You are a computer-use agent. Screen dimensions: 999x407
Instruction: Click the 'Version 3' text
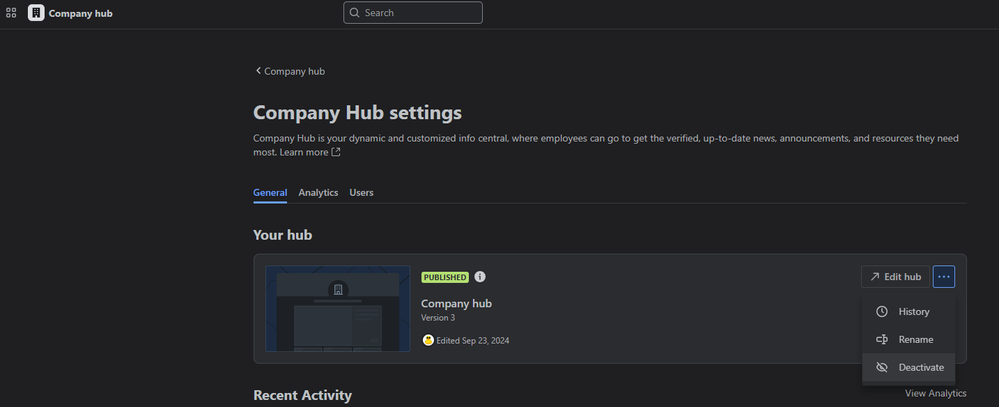pyautogui.click(x=438, y=317)
